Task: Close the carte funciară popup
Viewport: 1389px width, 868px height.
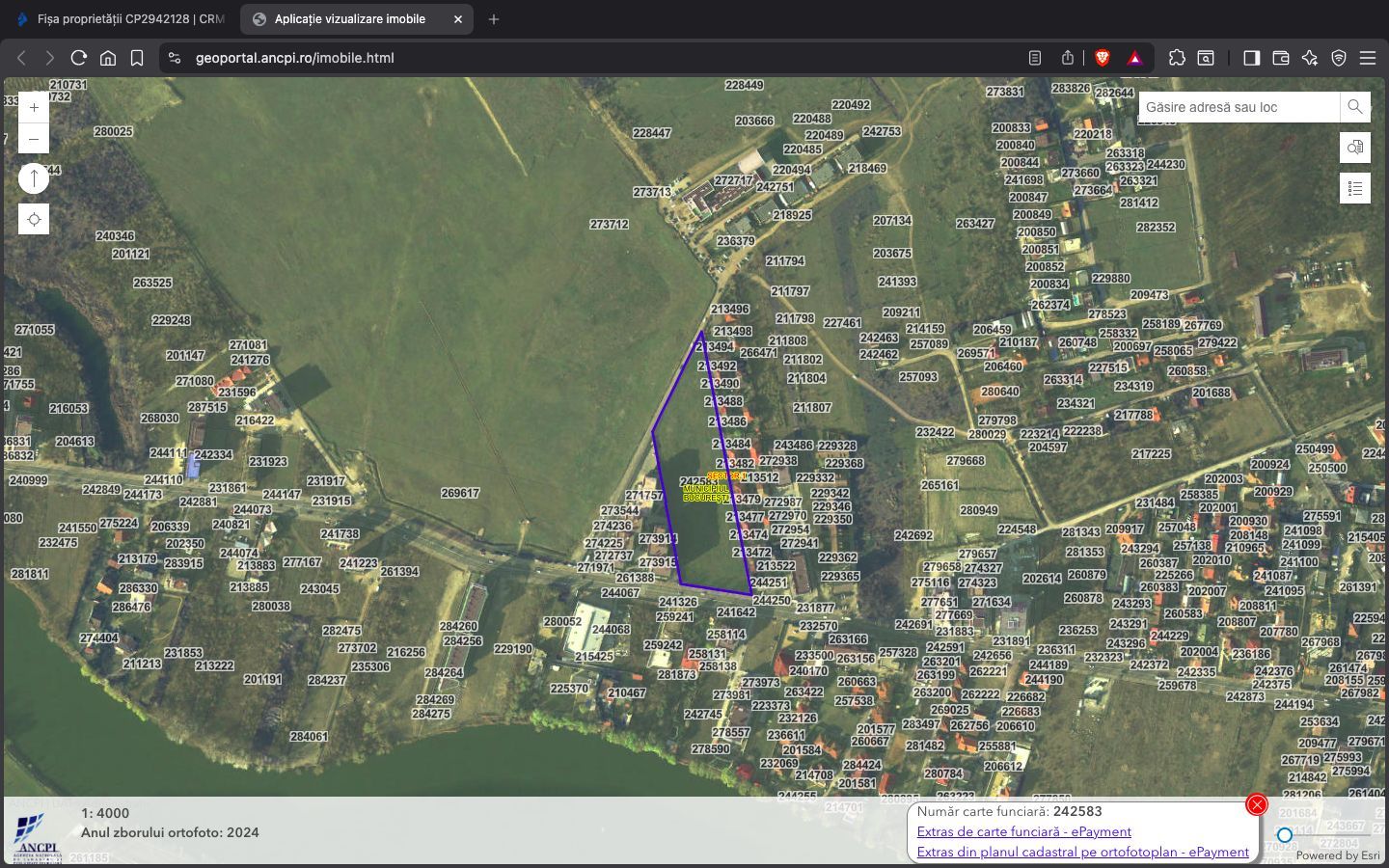Action: coord(1256,804)
